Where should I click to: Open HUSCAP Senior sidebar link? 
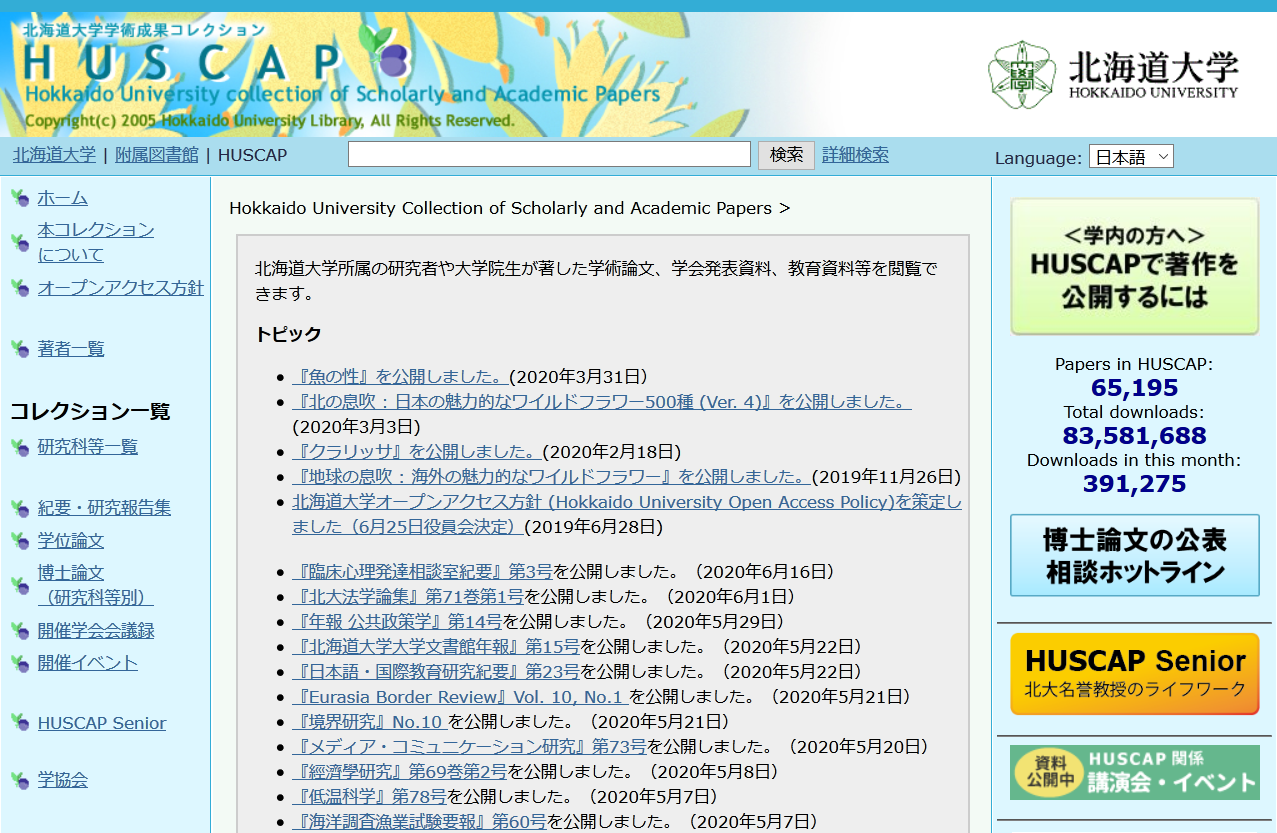point(102,723)
